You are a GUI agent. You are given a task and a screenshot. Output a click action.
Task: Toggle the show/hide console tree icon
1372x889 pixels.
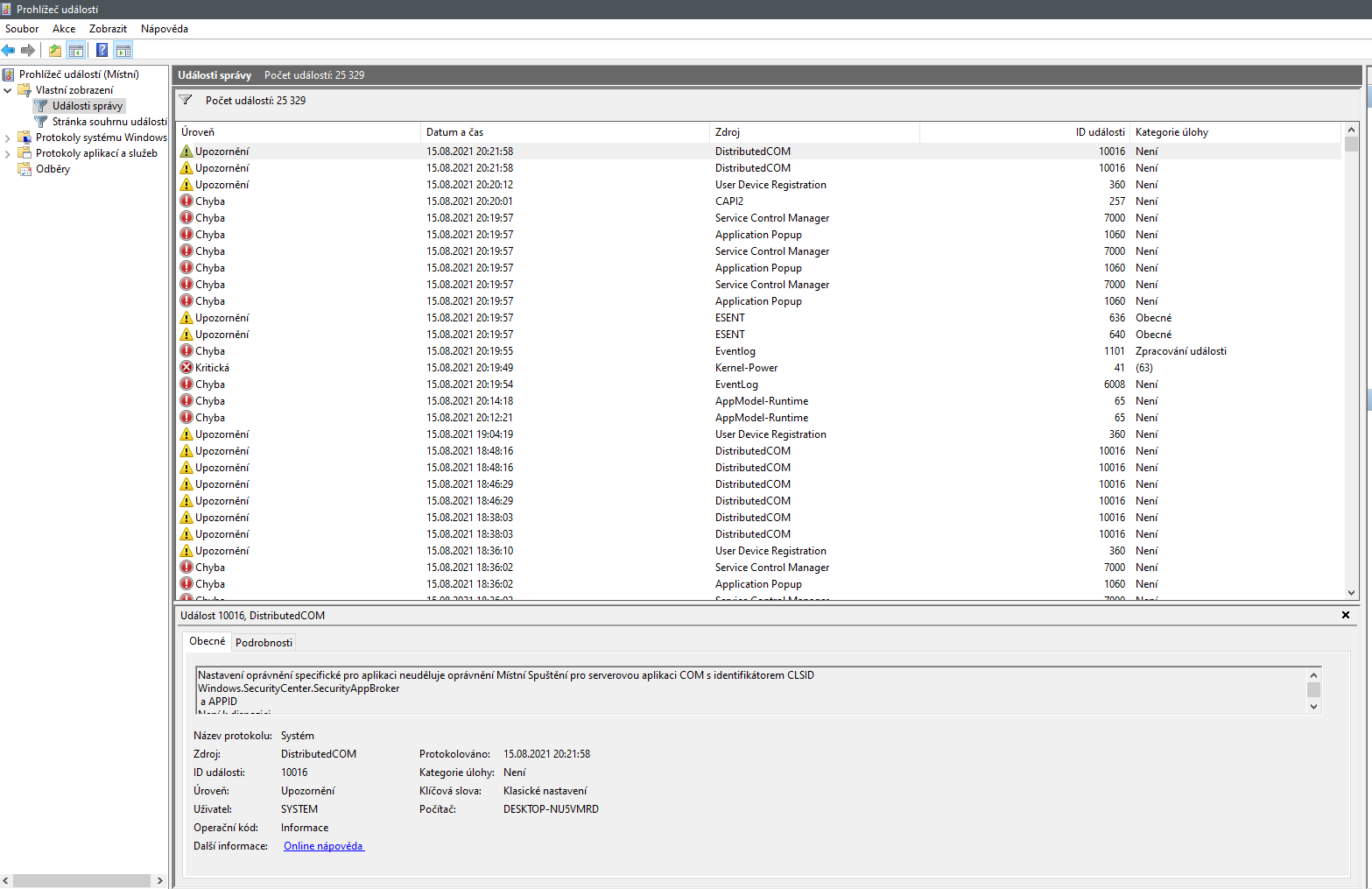(x=76, y=50)
